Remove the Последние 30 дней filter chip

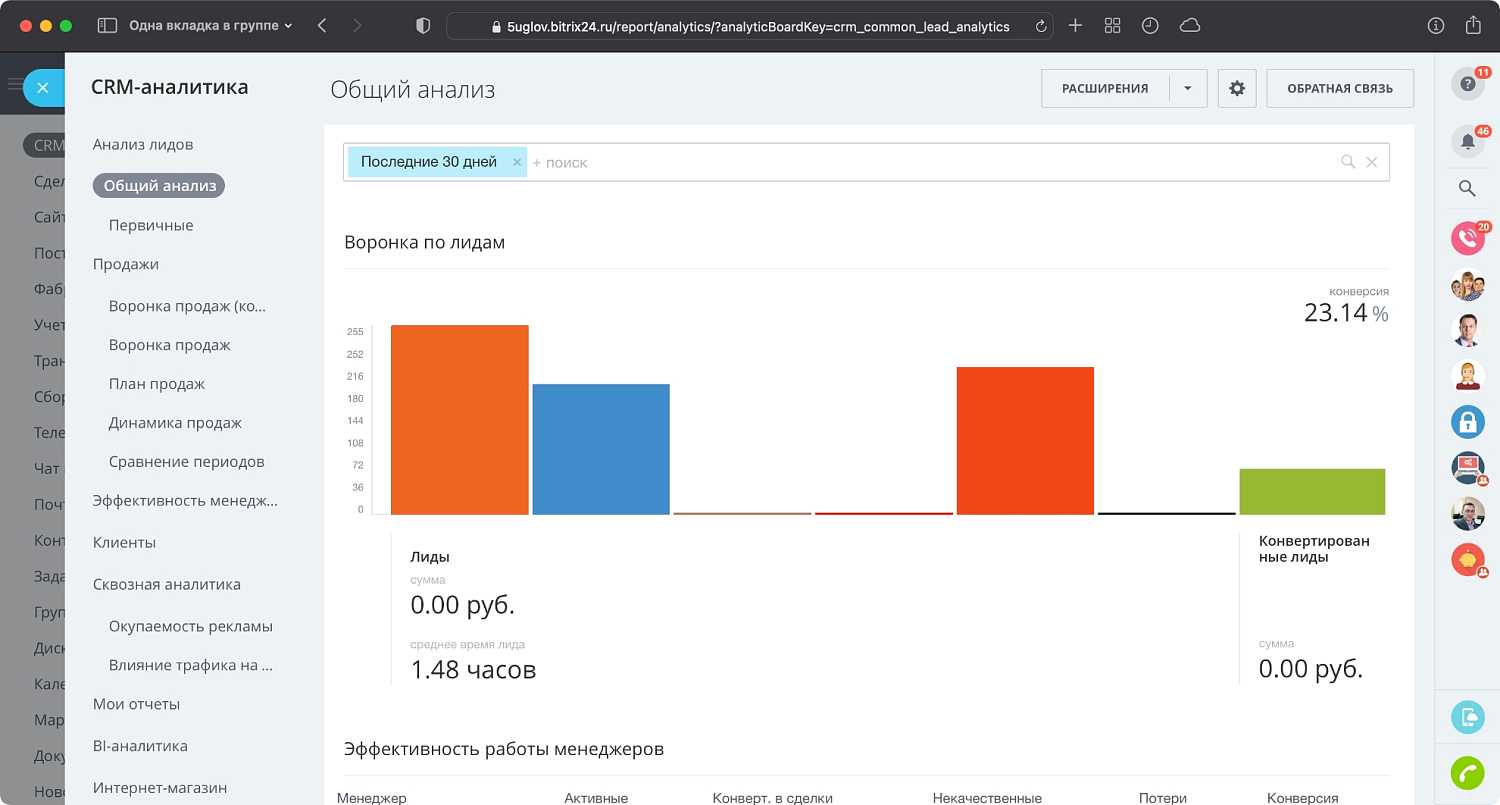point(516,161)
